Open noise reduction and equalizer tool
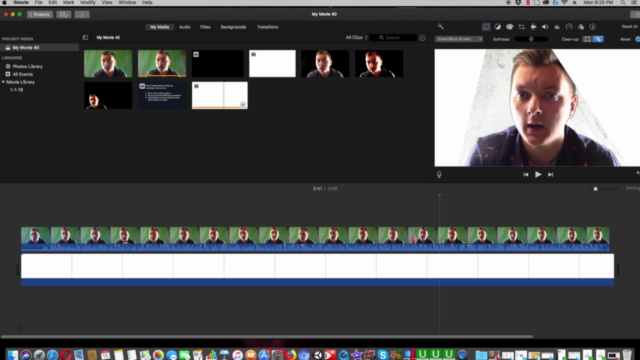The height and width of the screenshot is (360, 640). coord(557,27)
